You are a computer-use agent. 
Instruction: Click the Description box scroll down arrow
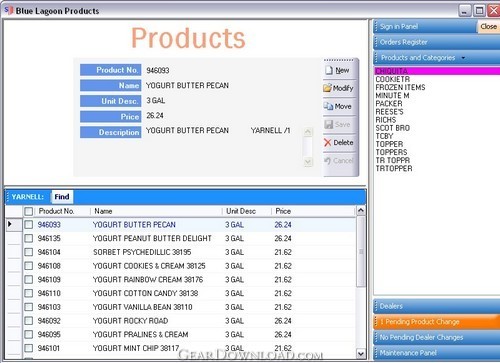308,162
